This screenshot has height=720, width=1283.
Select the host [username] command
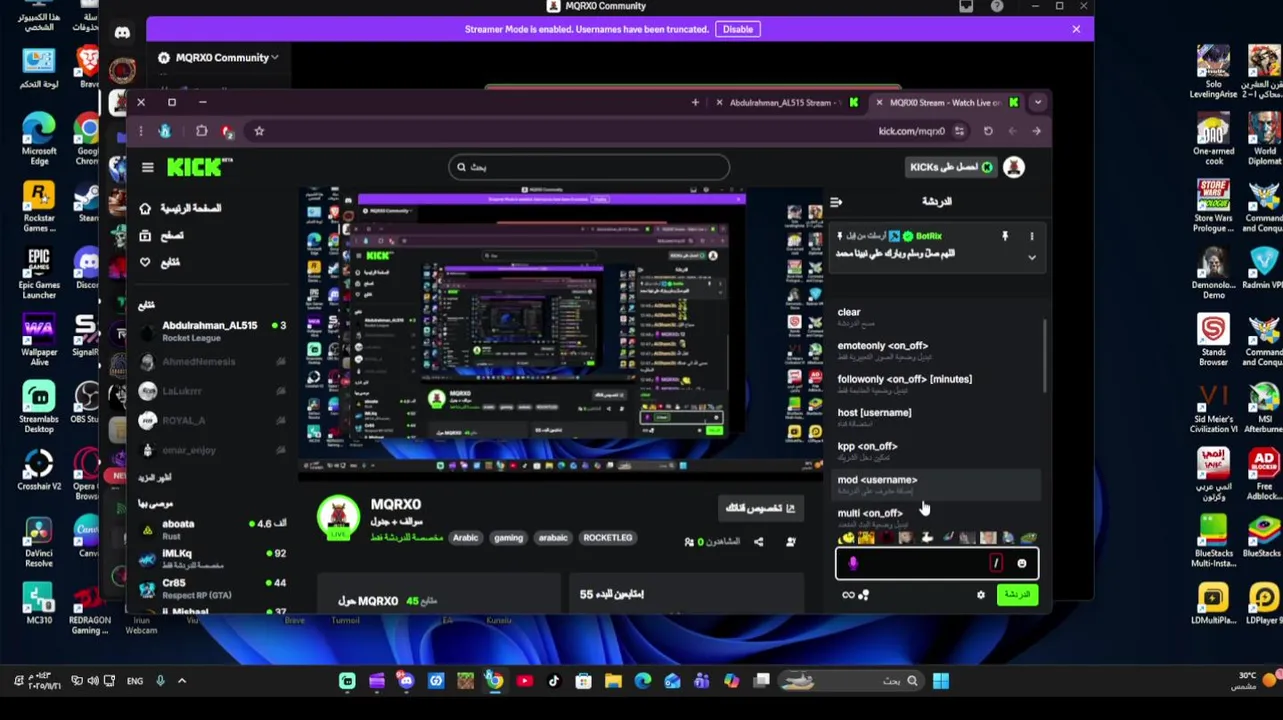935,417
